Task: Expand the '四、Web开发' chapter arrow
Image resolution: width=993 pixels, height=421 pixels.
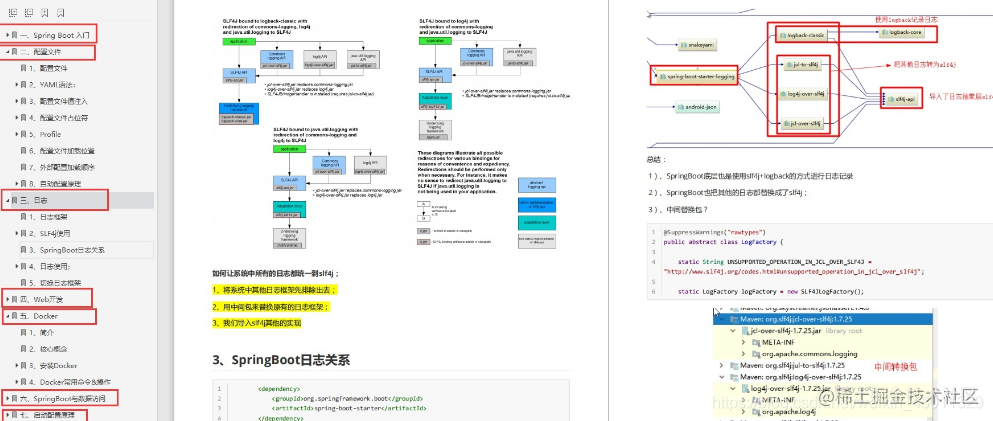Action: [7, 299]
